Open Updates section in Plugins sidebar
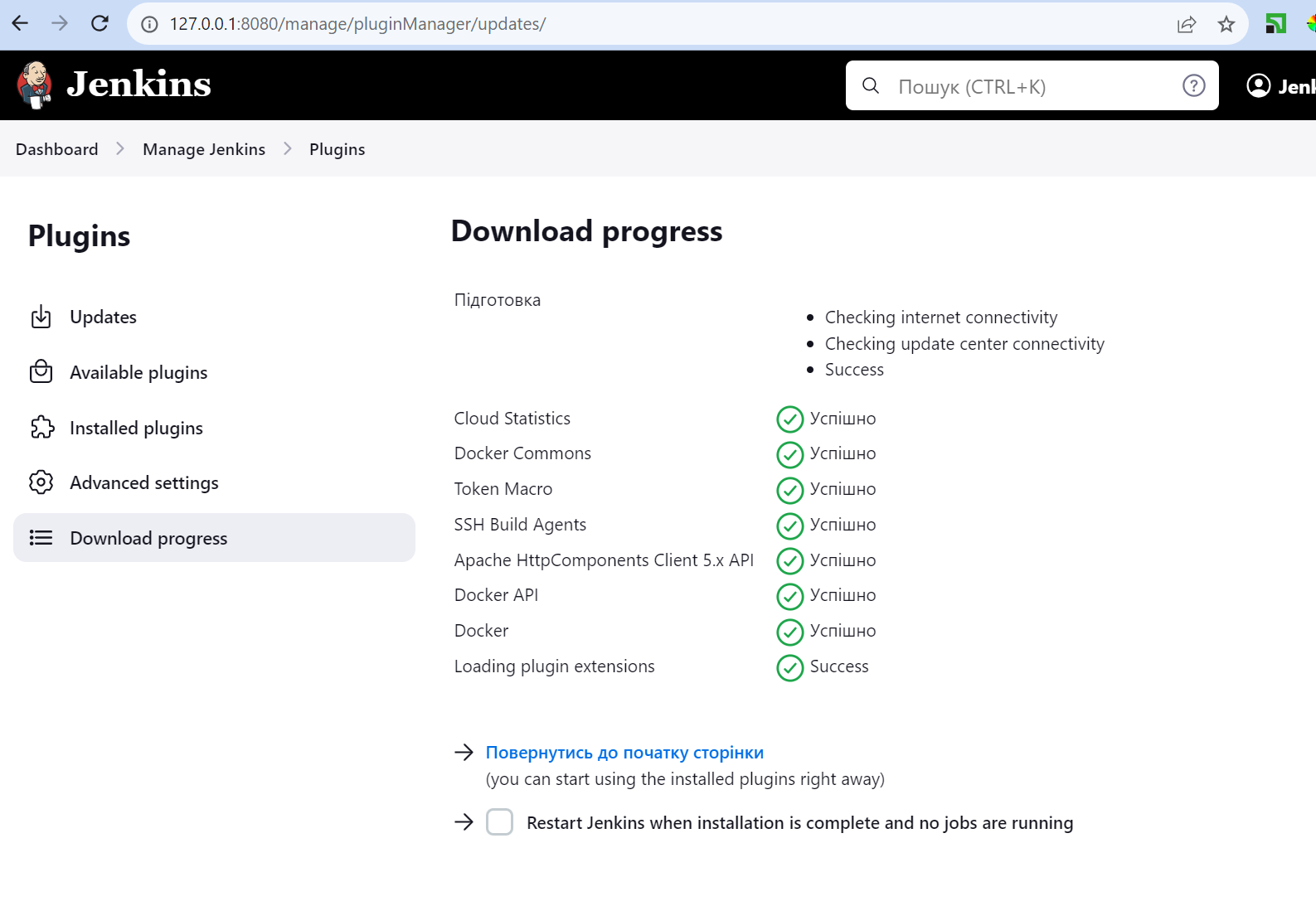The image size is (1316, 906). tap(214, 317)
